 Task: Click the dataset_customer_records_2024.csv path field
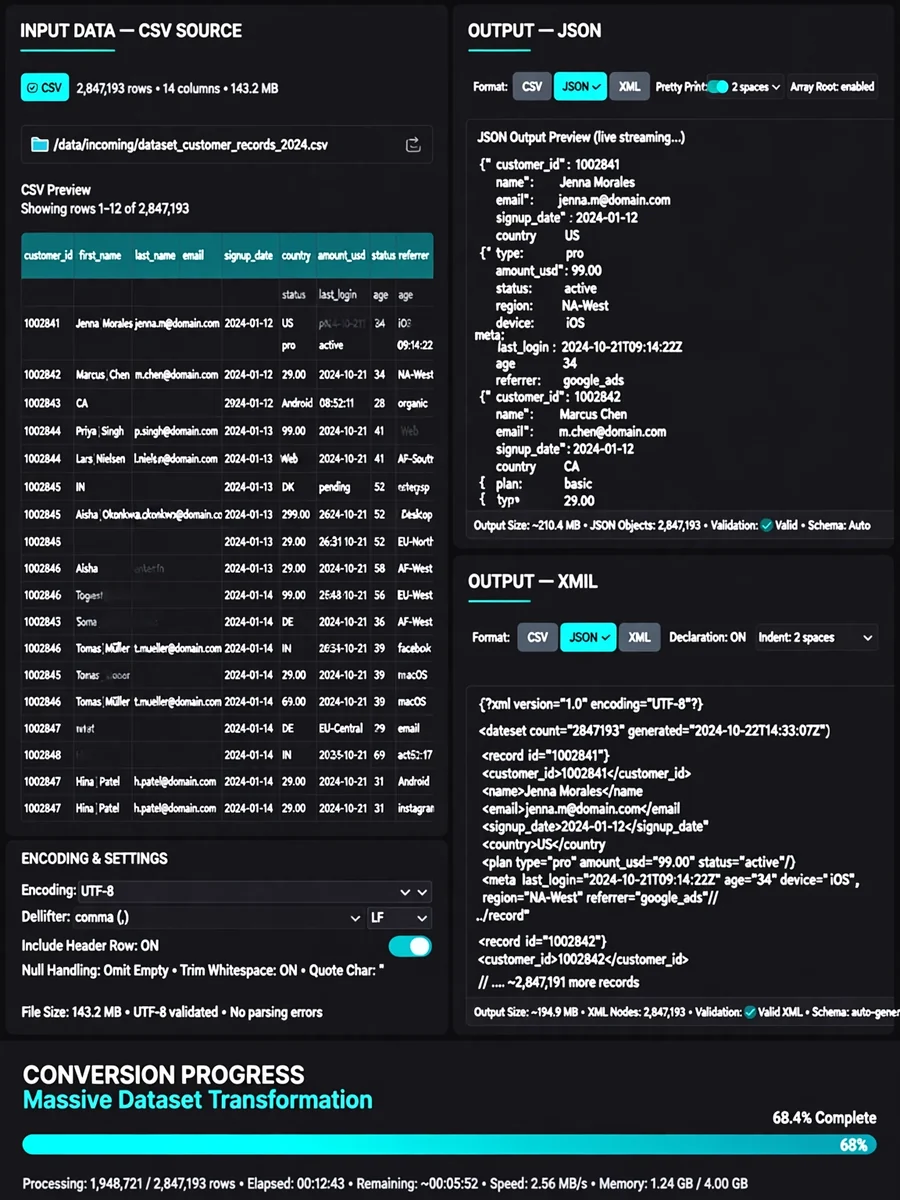[227, 145]
